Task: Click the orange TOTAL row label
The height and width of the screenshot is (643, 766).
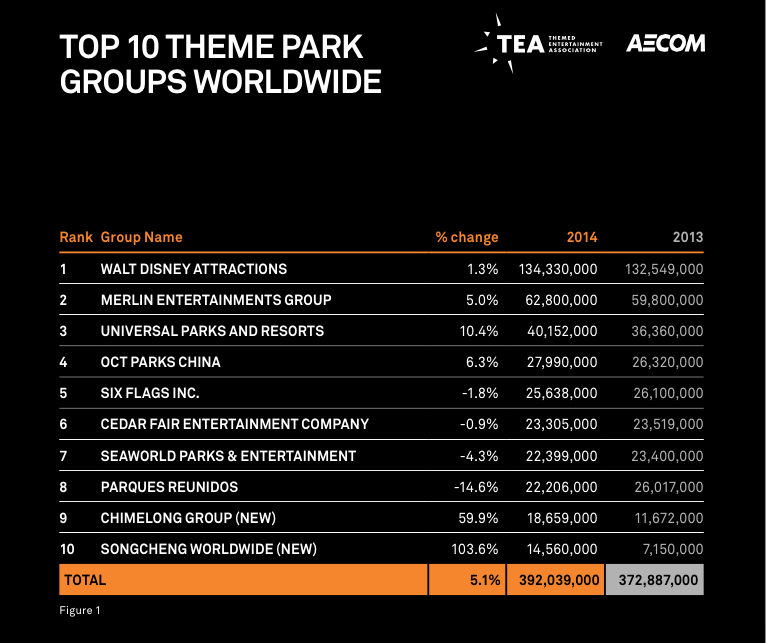Action: point(85,580)
